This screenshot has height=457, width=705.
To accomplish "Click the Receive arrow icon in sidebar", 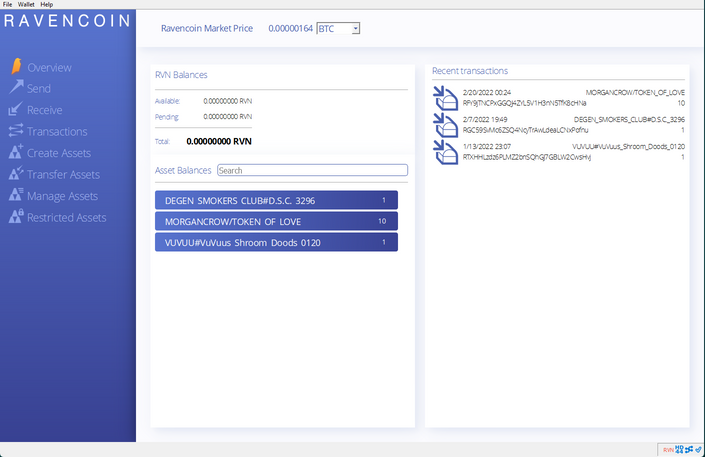I will (15, 109).
